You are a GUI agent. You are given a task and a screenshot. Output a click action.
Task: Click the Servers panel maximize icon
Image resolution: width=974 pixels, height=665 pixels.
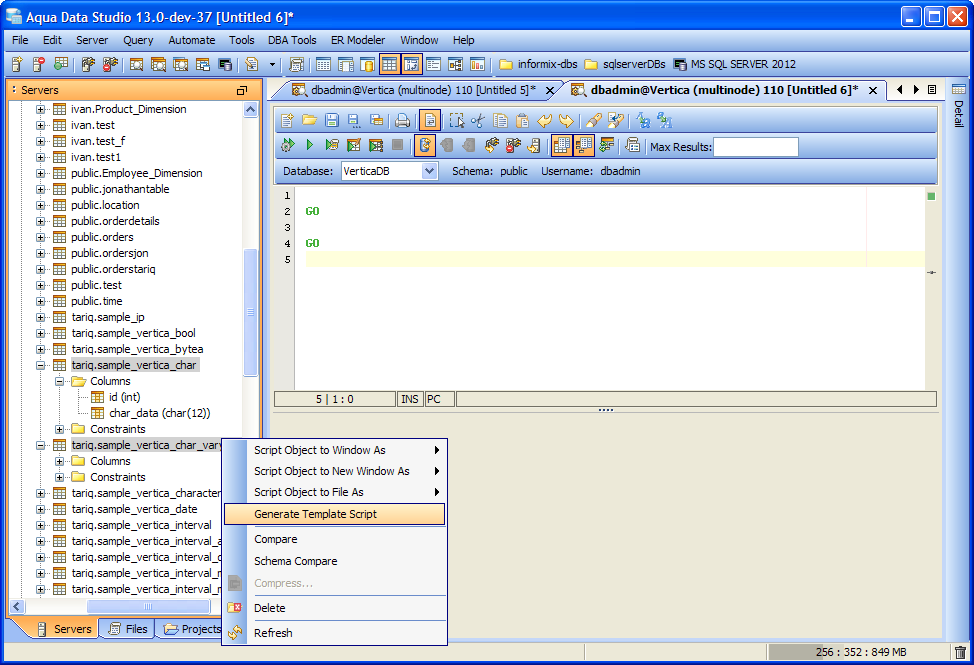pos(242,91)
